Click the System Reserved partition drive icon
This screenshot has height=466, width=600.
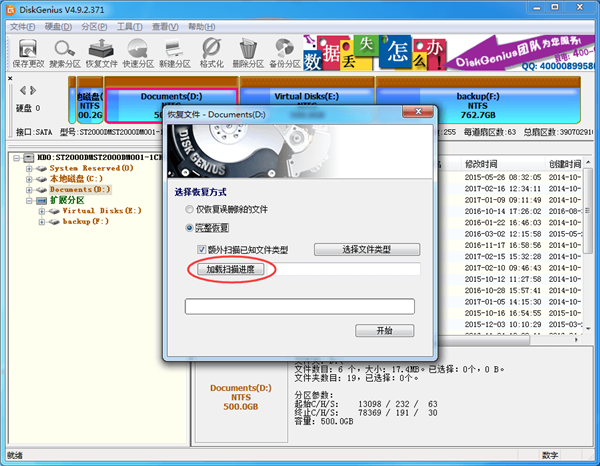pyautogui.click(x=42, y=168)
